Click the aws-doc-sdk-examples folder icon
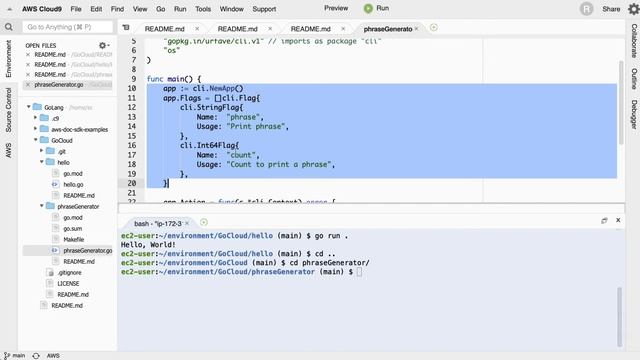 coord(44,129)
